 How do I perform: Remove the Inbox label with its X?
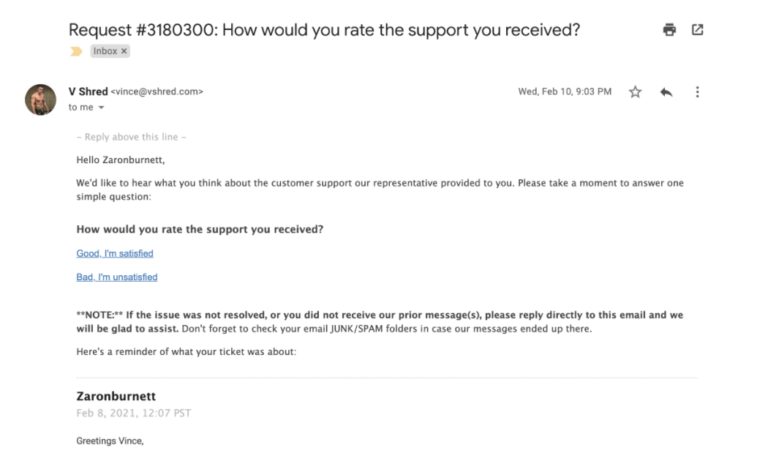pyautogui.click(x=125, y=51)
